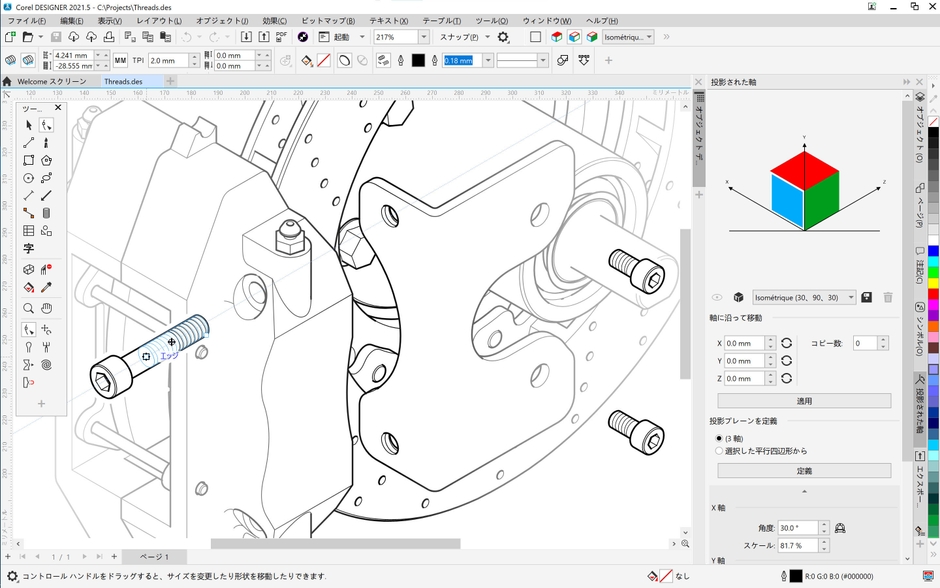Click the 適用 apply button

click(x=803, y=401)
